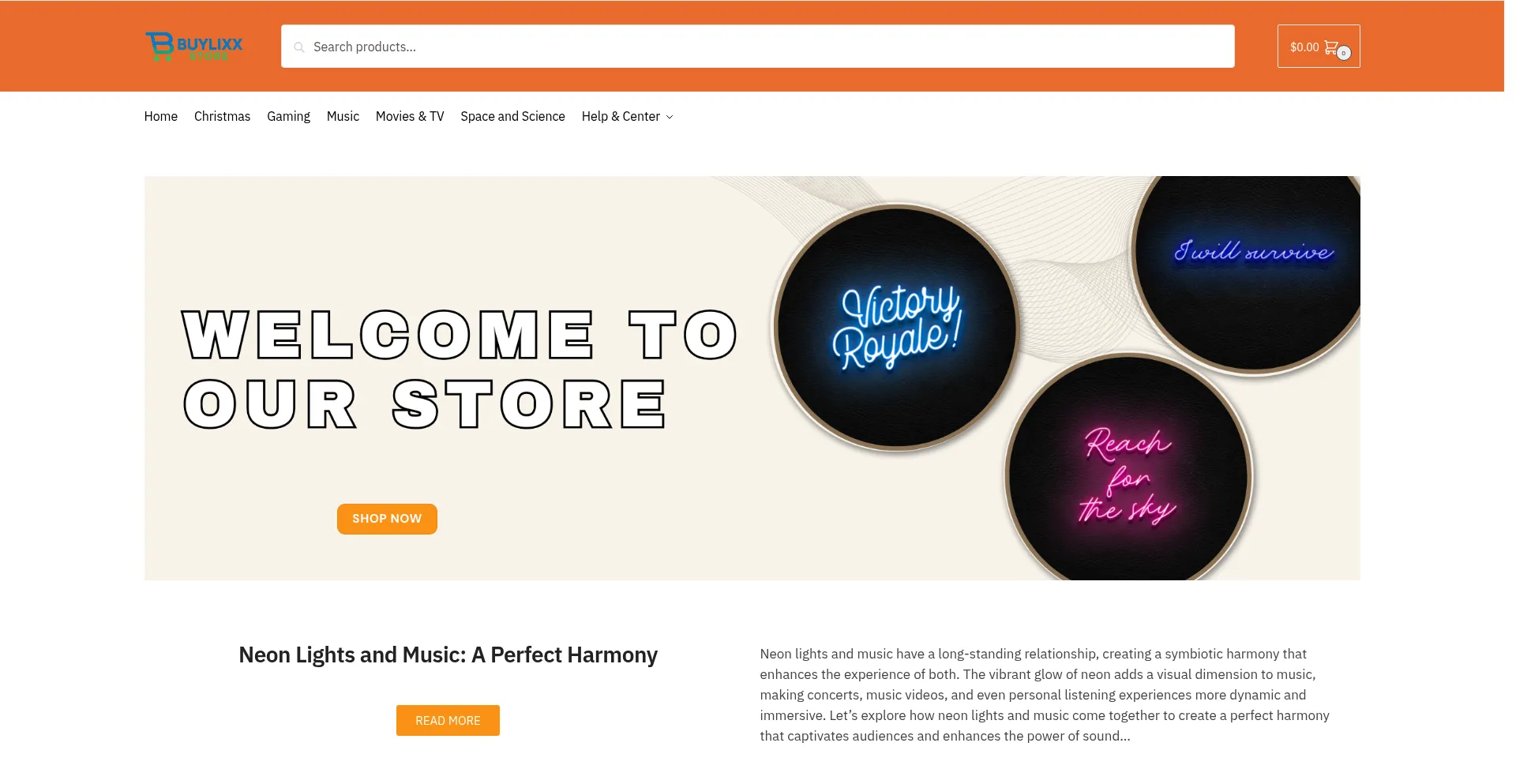Open the Movies & TV category
Image resolution: width=1516 pixels, height=784 pixels.
click(410, 116)
